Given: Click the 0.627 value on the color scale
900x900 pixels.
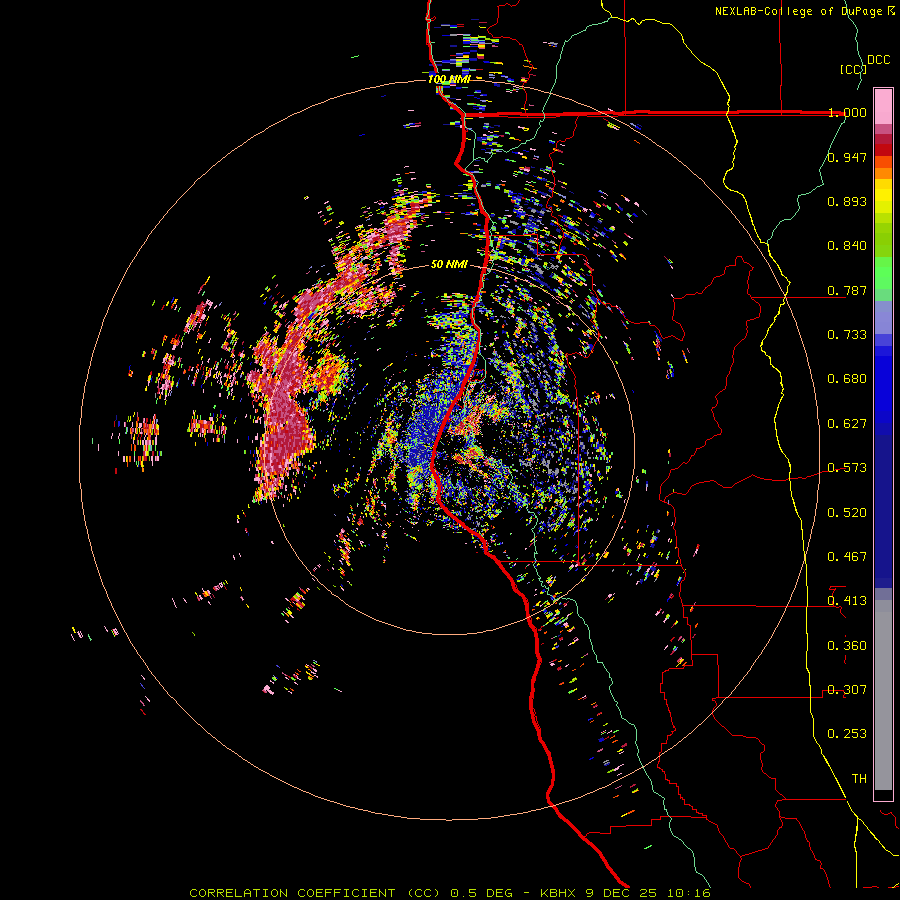Looking at the screenshot, I should pos(847,424).
